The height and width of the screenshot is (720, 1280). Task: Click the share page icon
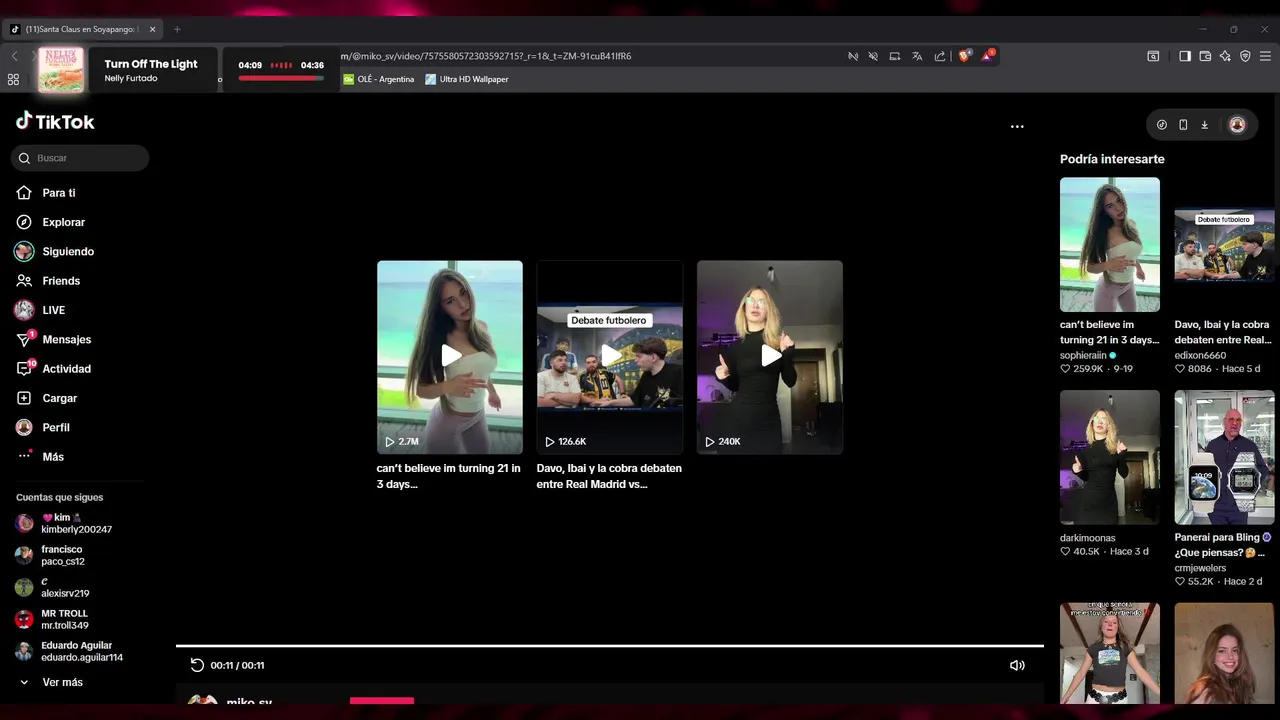coord(940,56)
